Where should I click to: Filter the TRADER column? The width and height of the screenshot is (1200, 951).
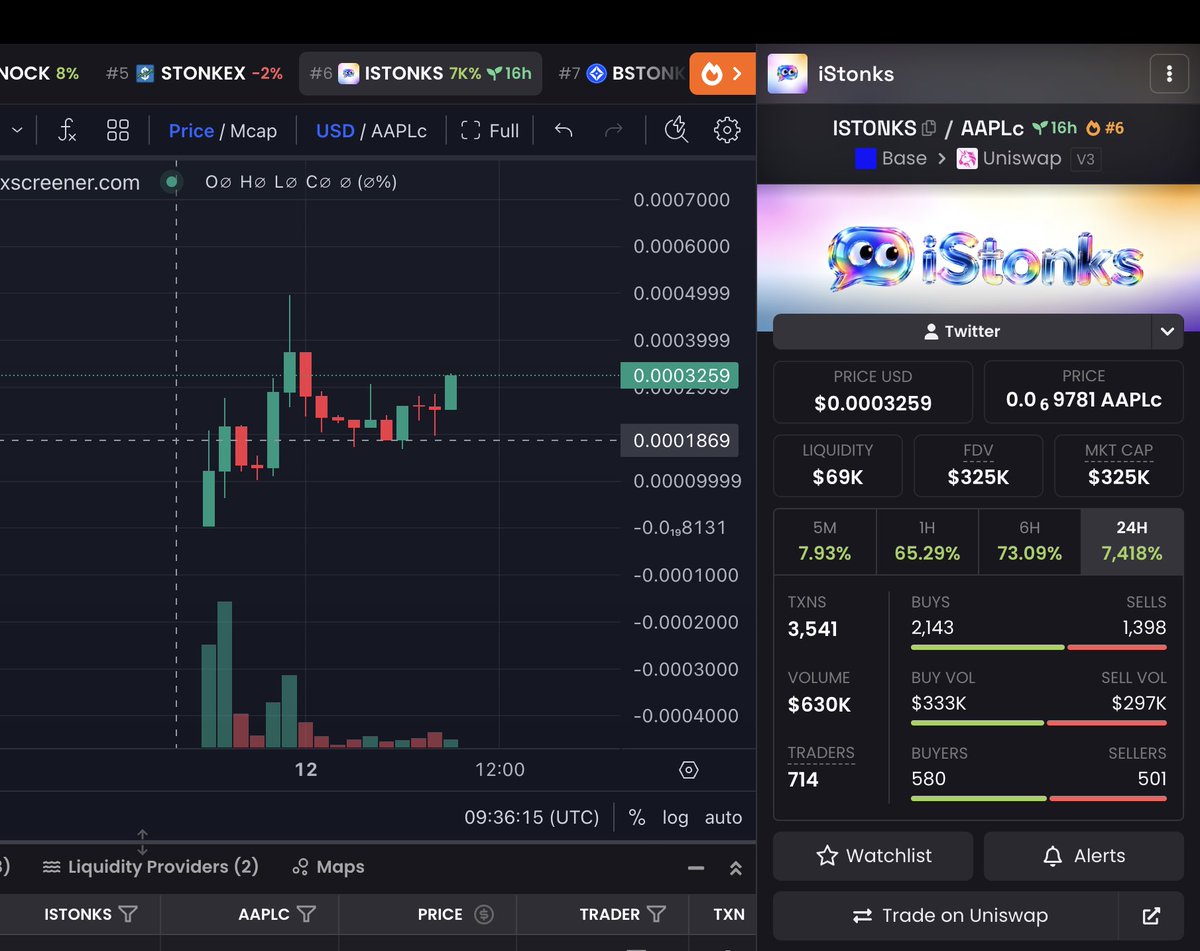(x=656, y=914)
